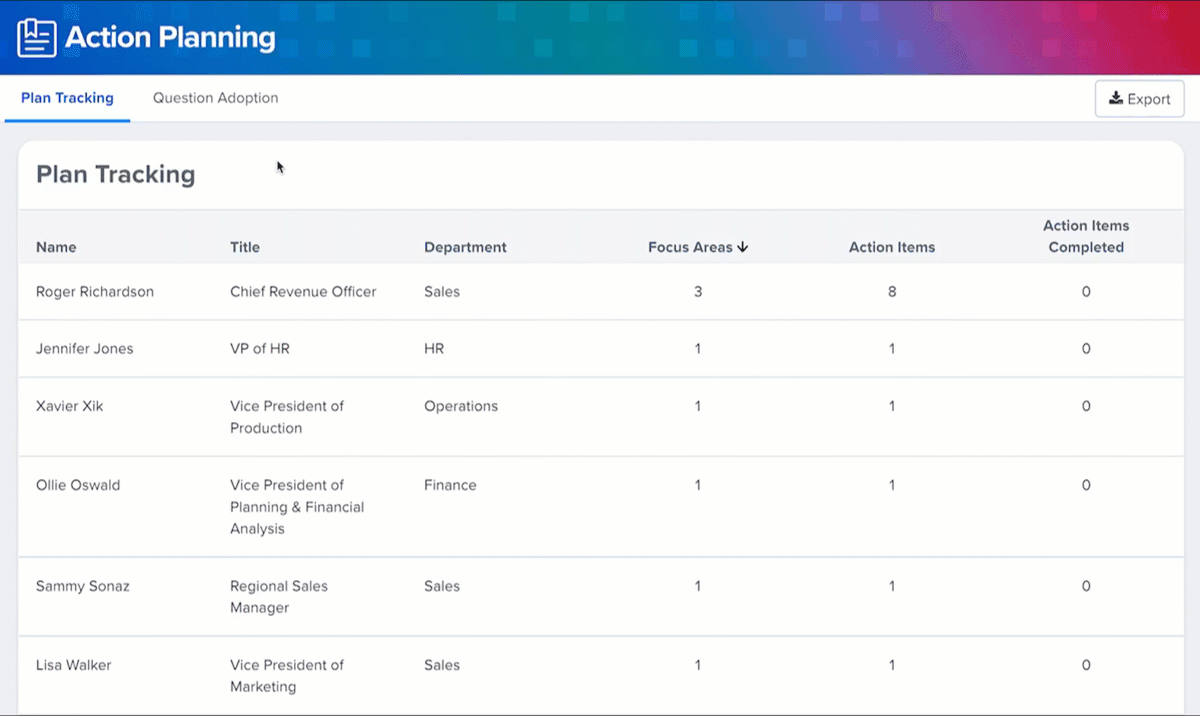This screenshot has width=1200, height=716.
Task: Sort by the Title column header
Action: coord(245,247)
